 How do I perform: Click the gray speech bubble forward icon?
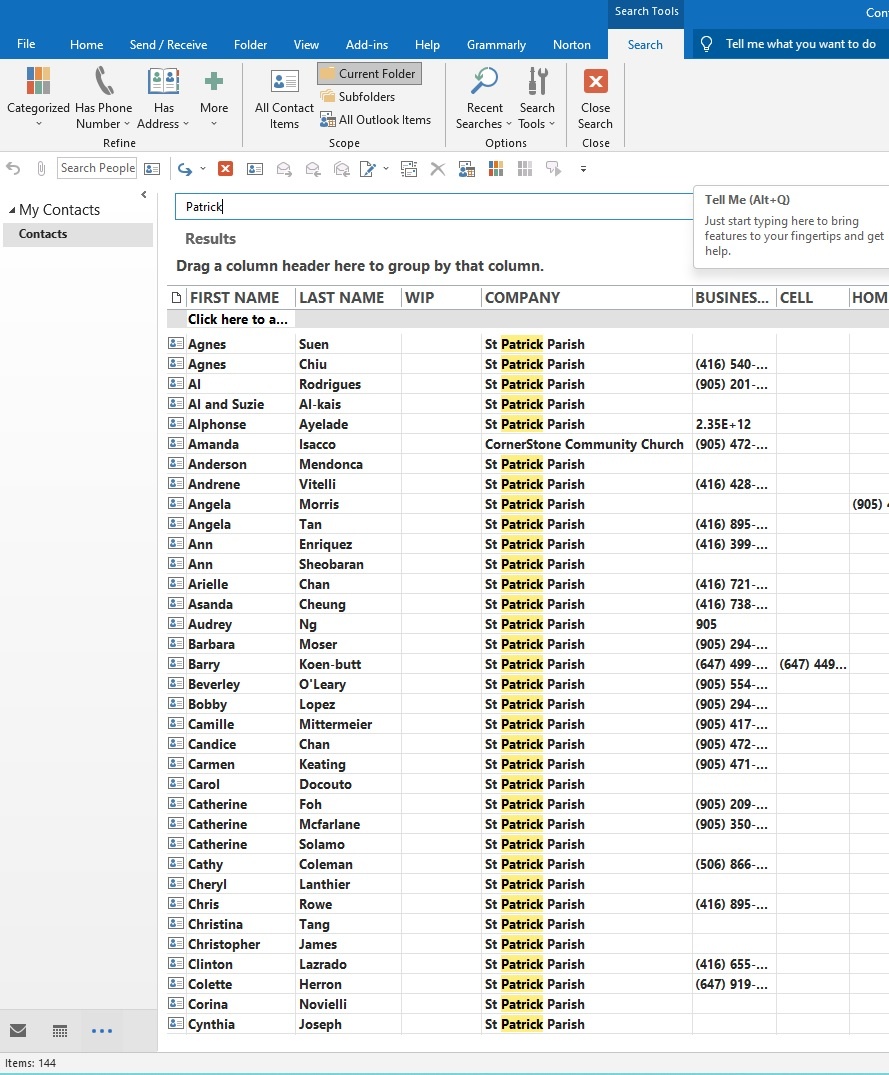(553, 169)
